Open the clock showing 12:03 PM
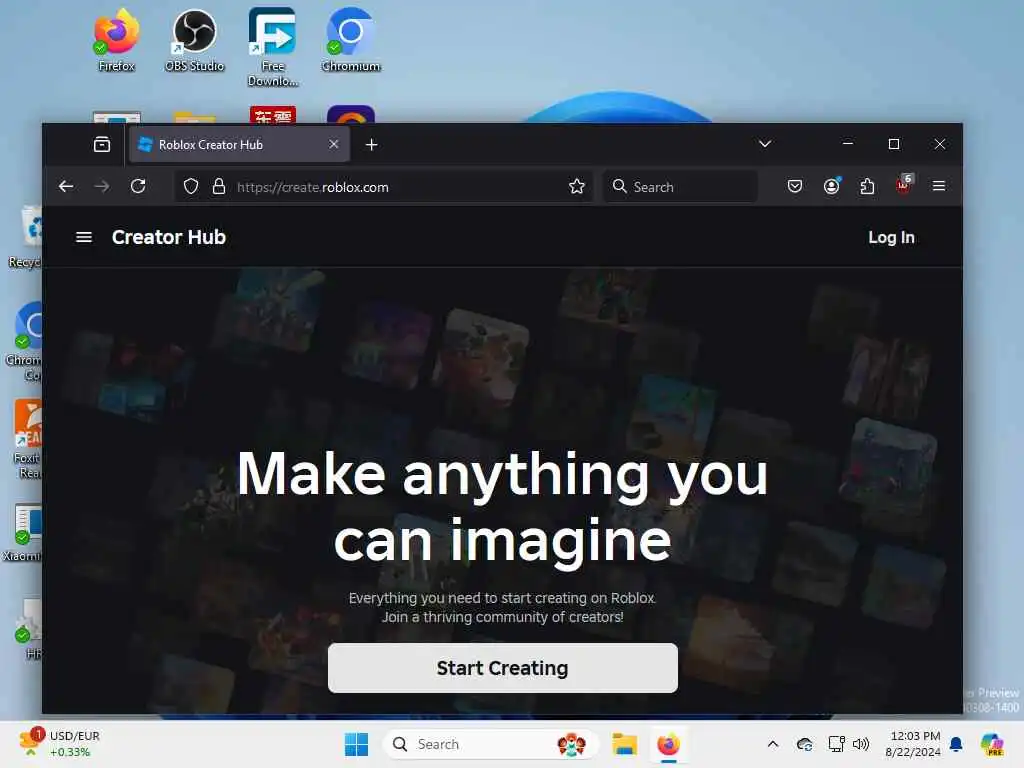This screenshot has height=768, width=1024. (x=913, y=744)
